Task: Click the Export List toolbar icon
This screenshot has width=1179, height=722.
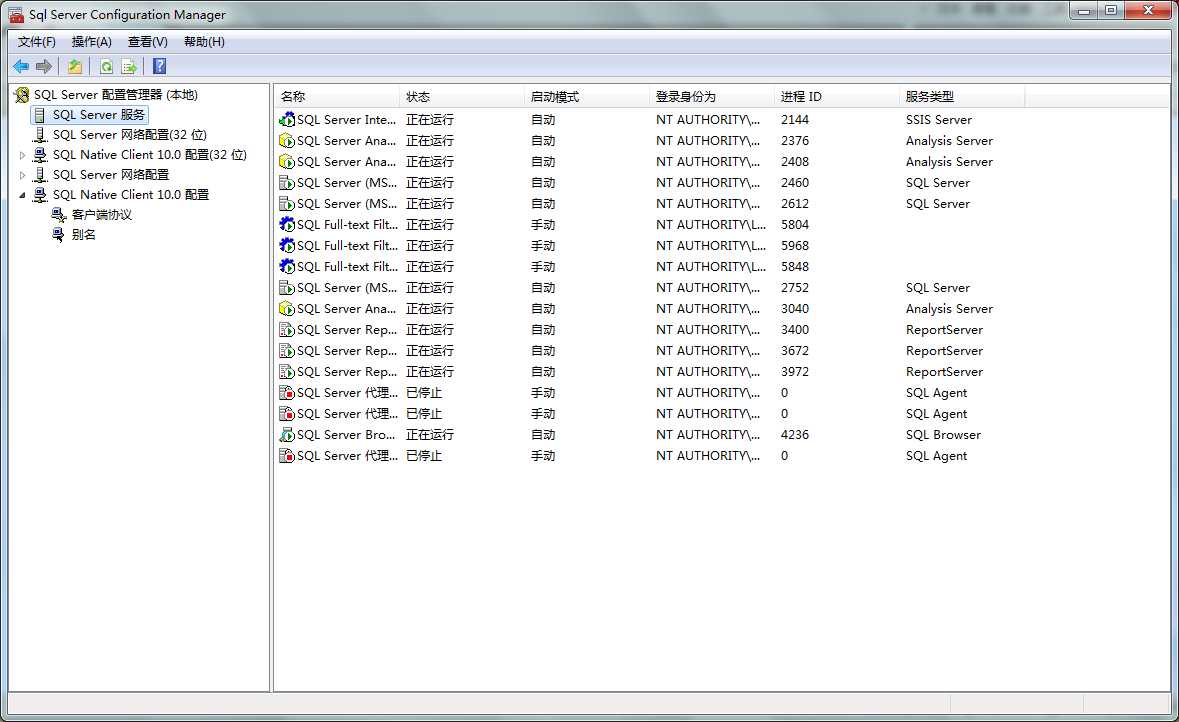Action: tap(129, 67)
